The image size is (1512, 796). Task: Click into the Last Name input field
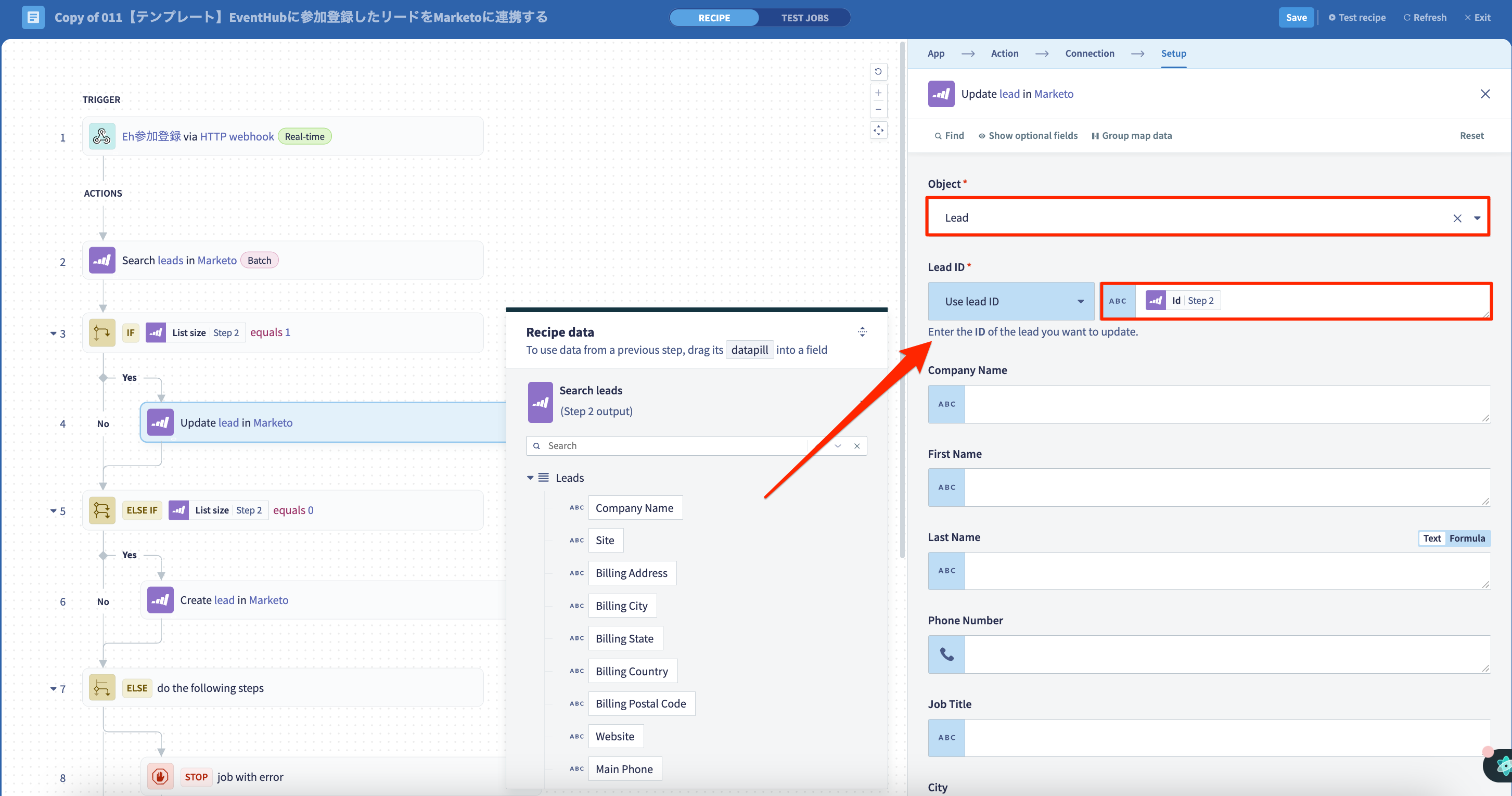point(1227,571)
